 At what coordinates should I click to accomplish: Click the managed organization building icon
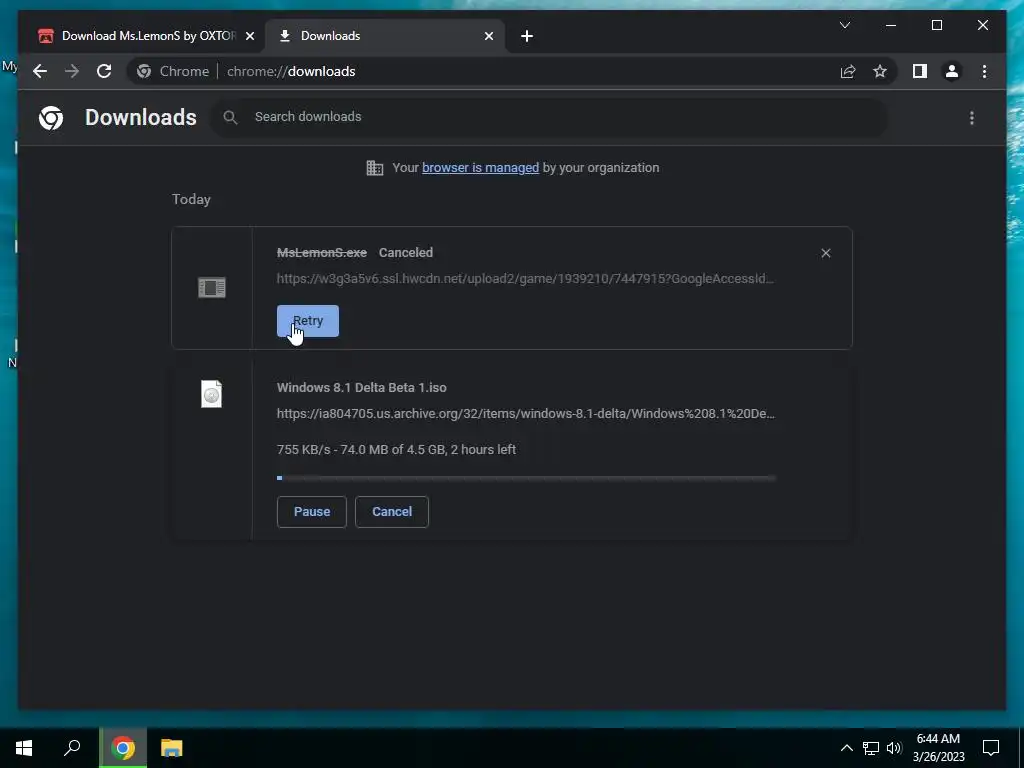point(375,168)
